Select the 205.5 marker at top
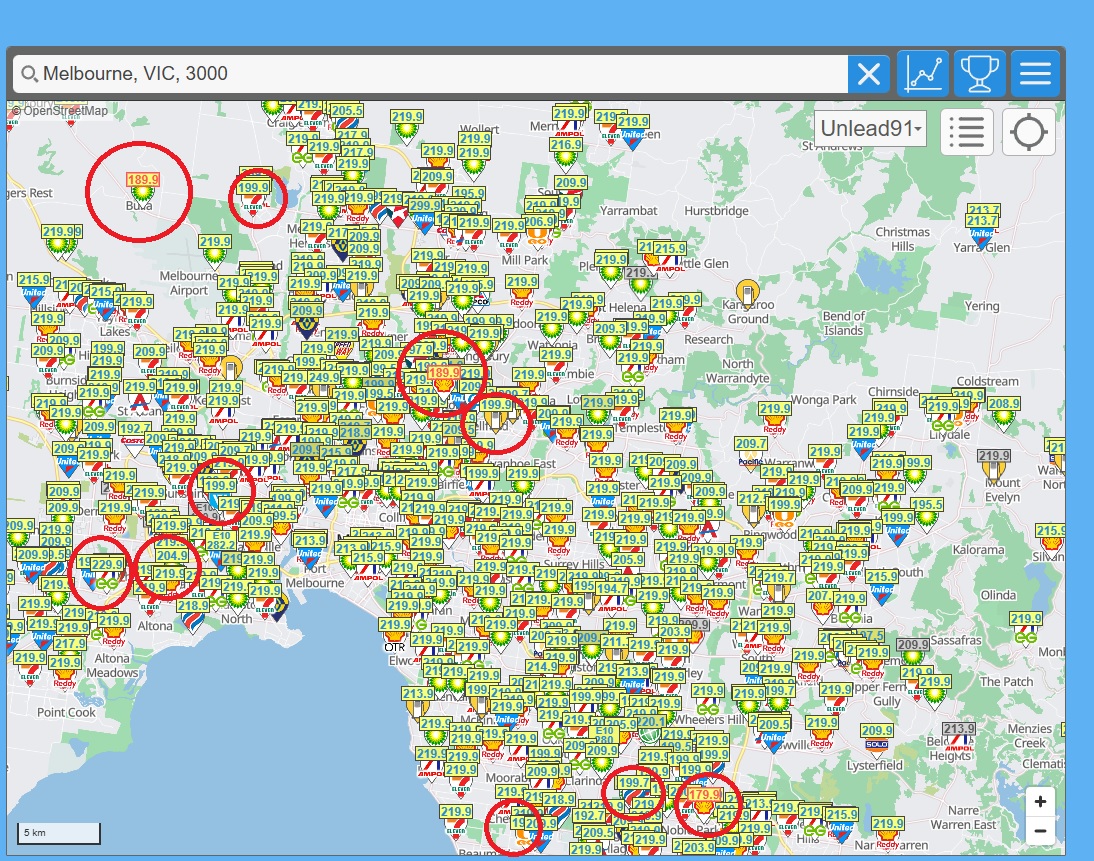 [347, 112]
